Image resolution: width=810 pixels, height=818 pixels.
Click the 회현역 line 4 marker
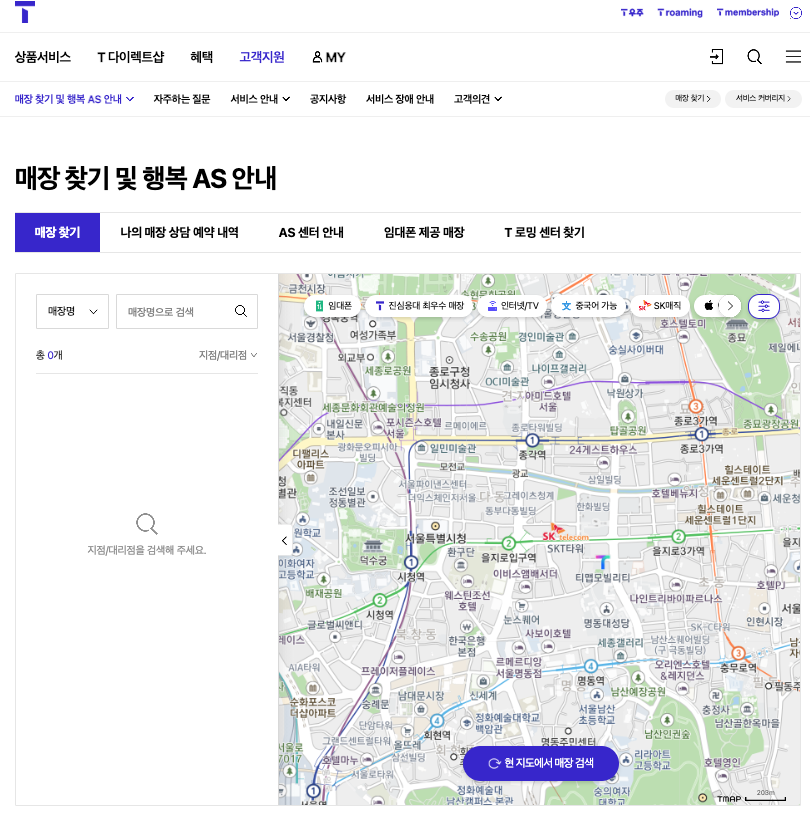437,721
